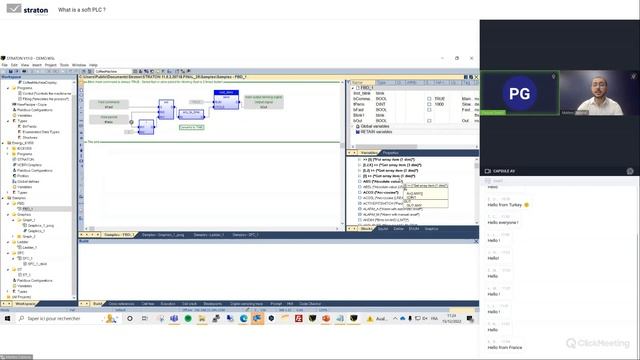Open the Help menu
640x360 pixels.
[93, 65]
